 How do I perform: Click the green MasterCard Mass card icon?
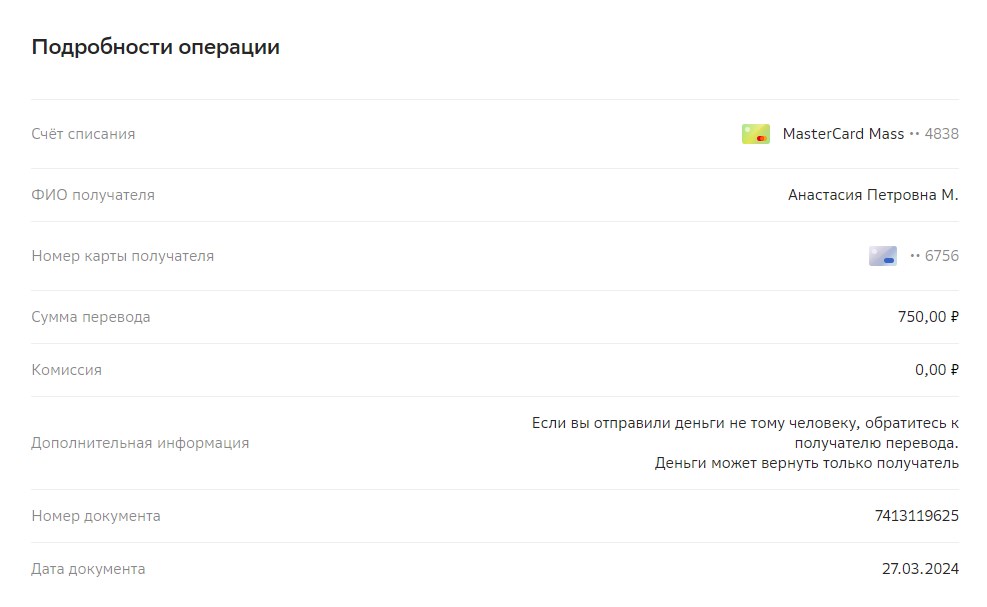coord(755,133)
